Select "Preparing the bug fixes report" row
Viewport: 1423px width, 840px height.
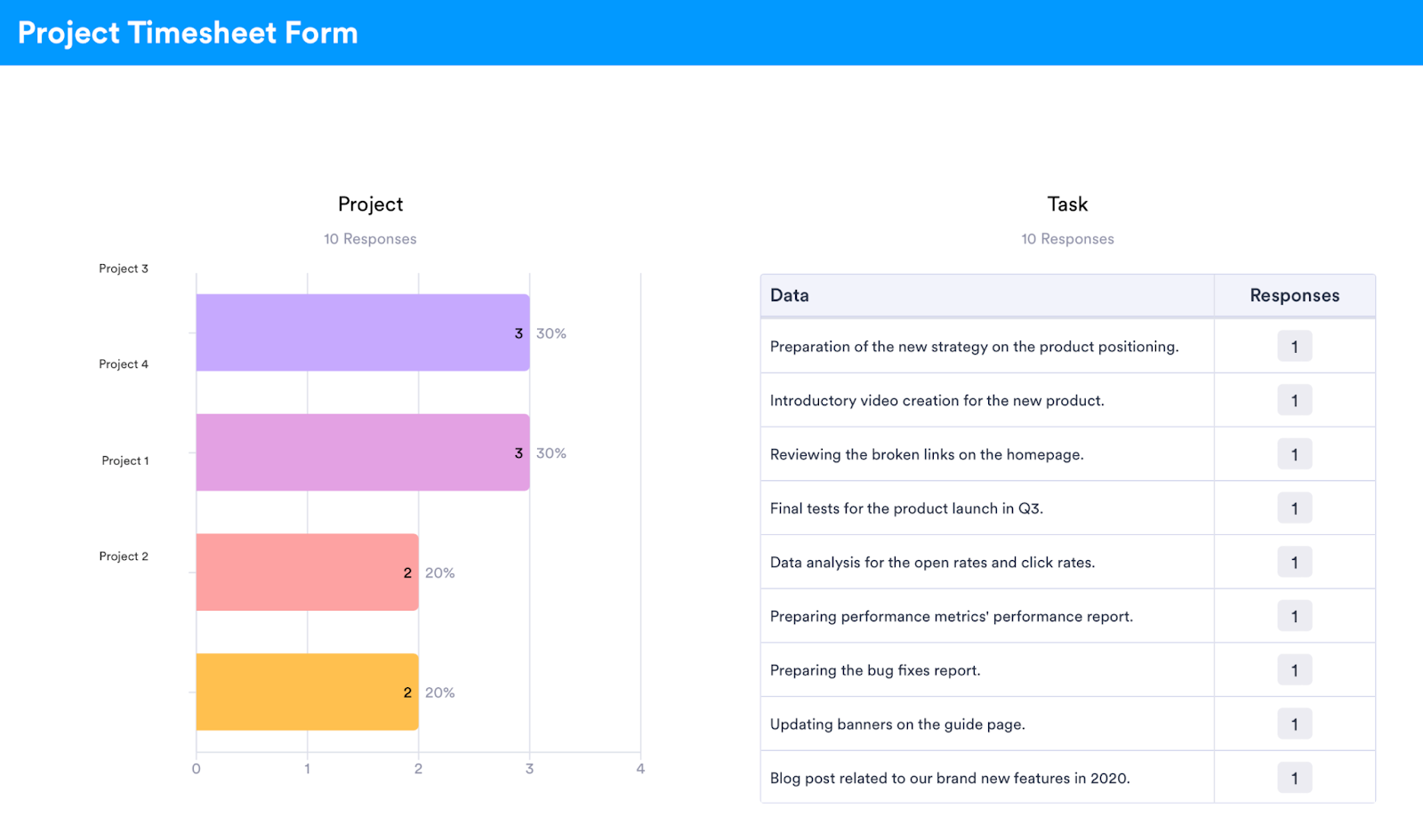(874, 670)
